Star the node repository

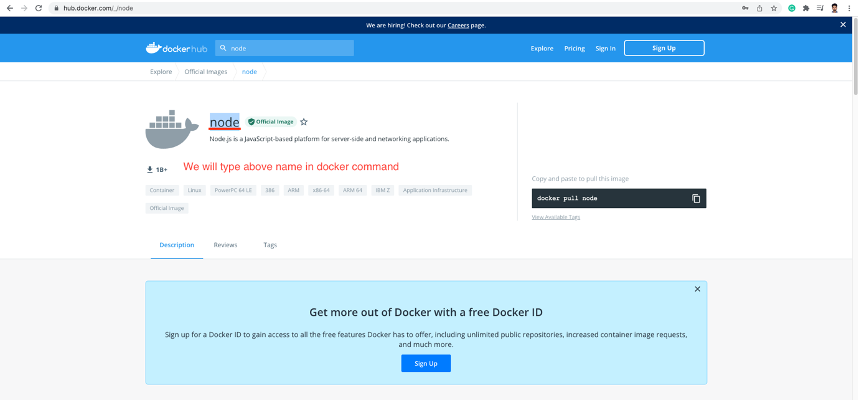click(x=304, y=122)
